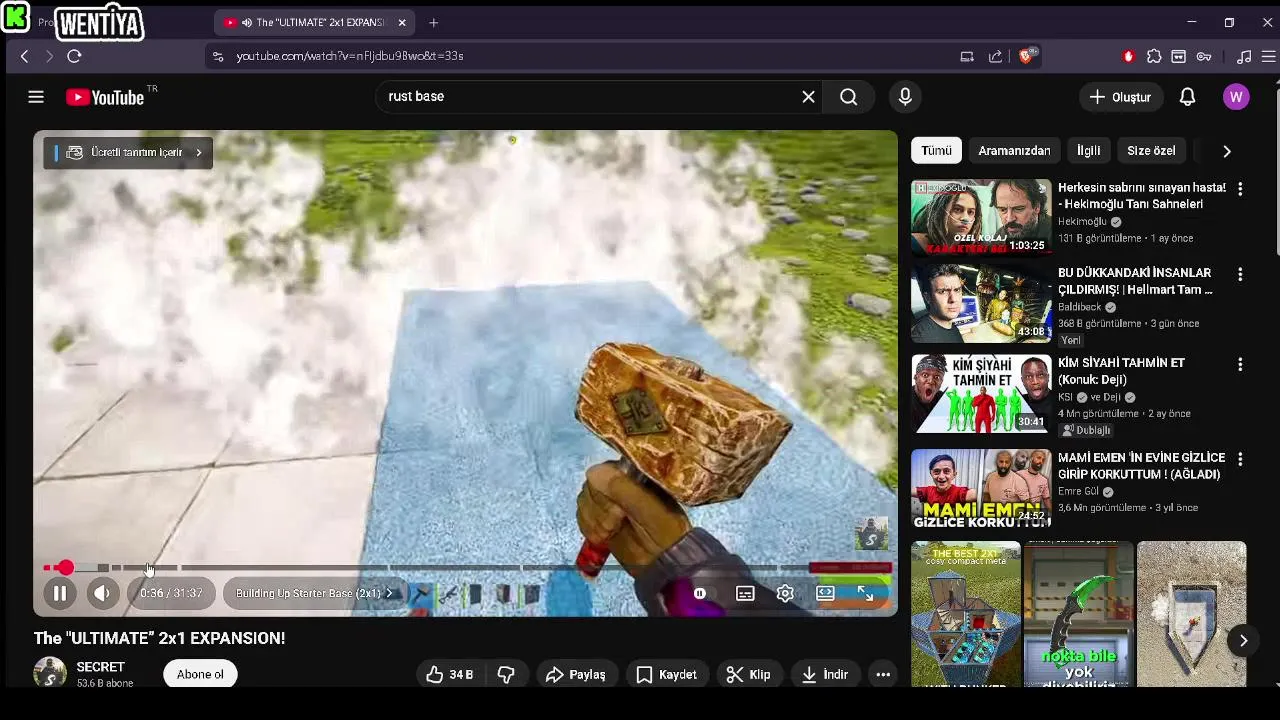Toggle autoplay switch in player

[x=699, y=594]
